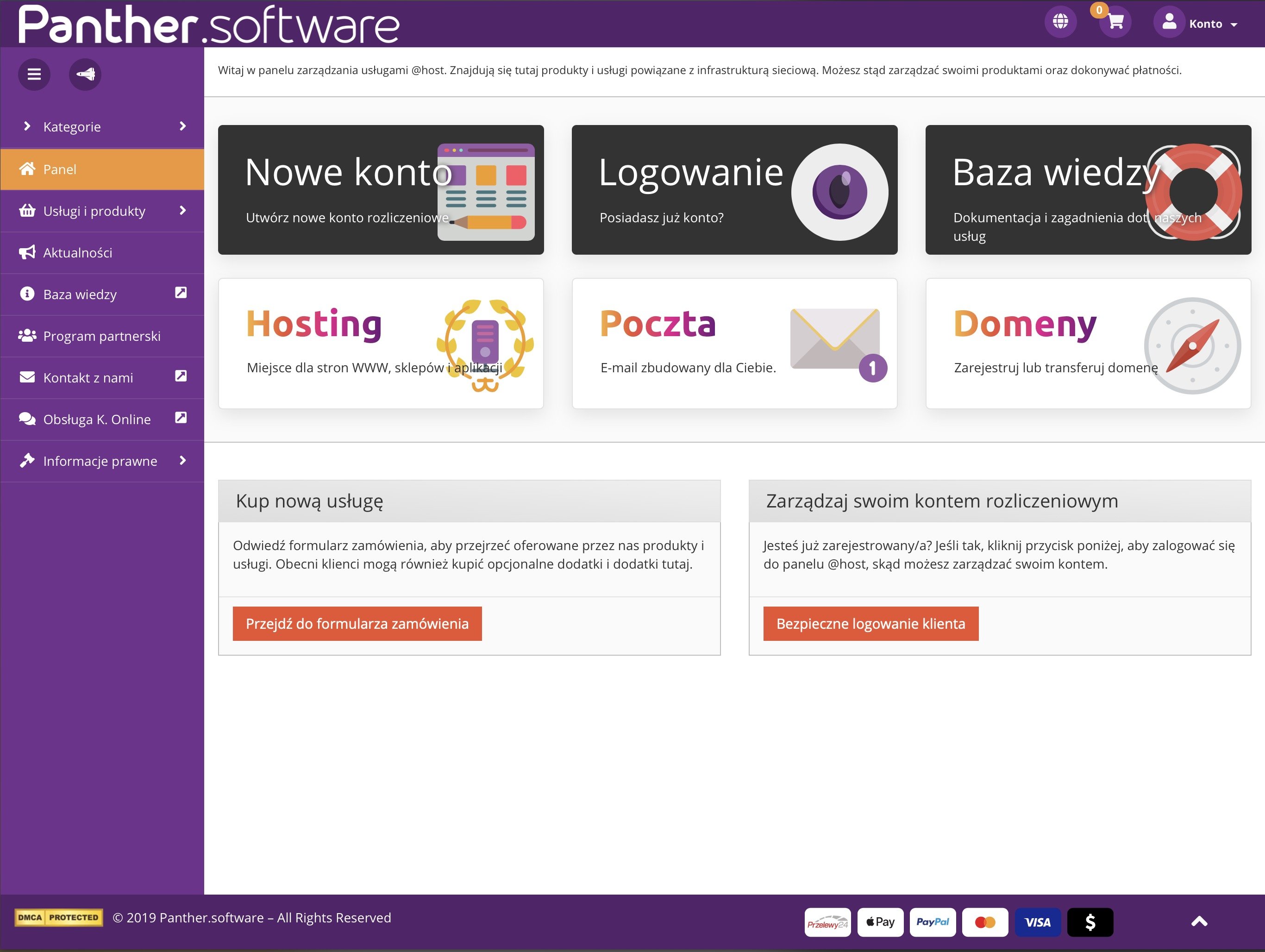Click the Witaj w panelu welcome text
1265x952 pixels.
pos(700,70)
